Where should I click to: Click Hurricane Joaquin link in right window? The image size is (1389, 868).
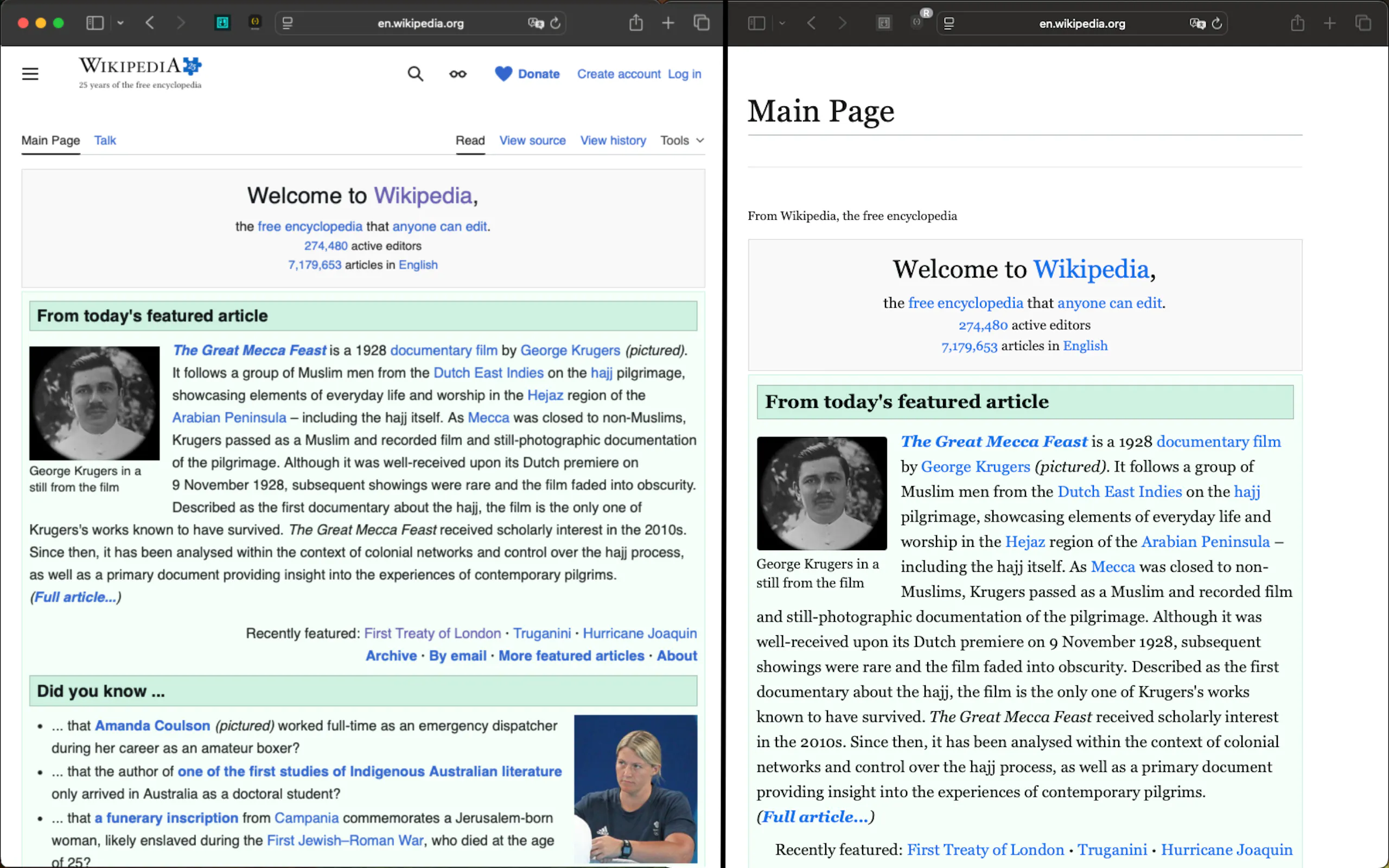pos(1227,850)
